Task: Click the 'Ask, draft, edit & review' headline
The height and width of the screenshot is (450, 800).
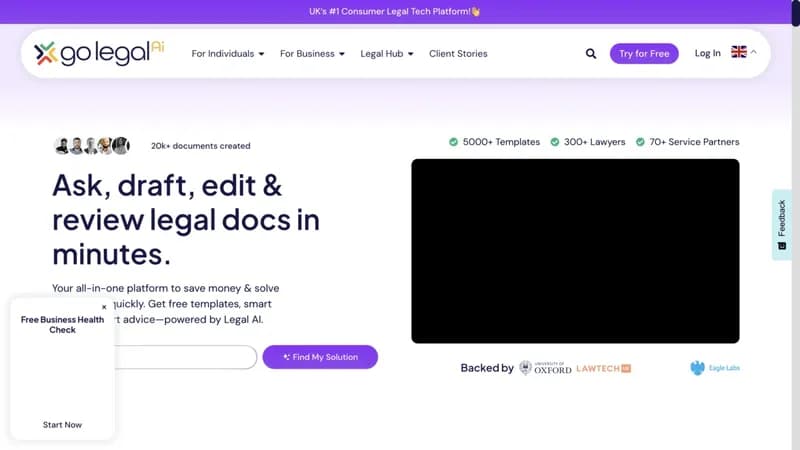Action: click(186, 219)
